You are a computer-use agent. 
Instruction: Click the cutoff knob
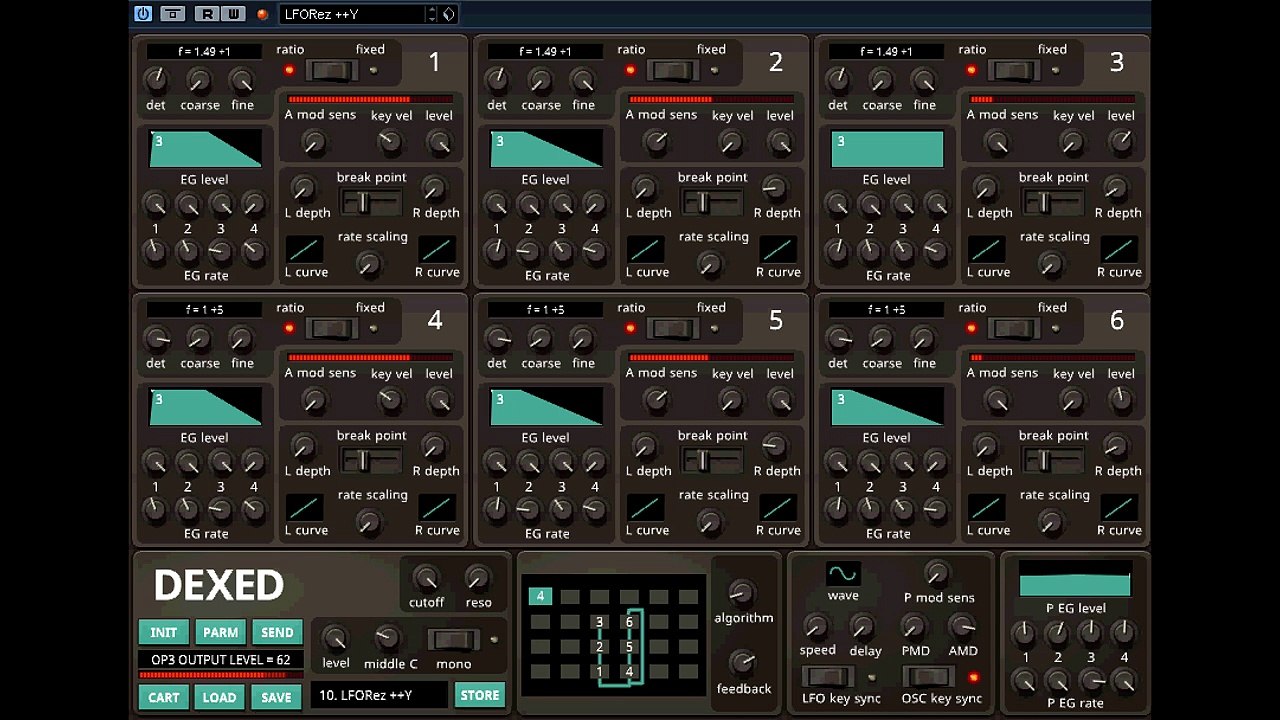(426, 578)
